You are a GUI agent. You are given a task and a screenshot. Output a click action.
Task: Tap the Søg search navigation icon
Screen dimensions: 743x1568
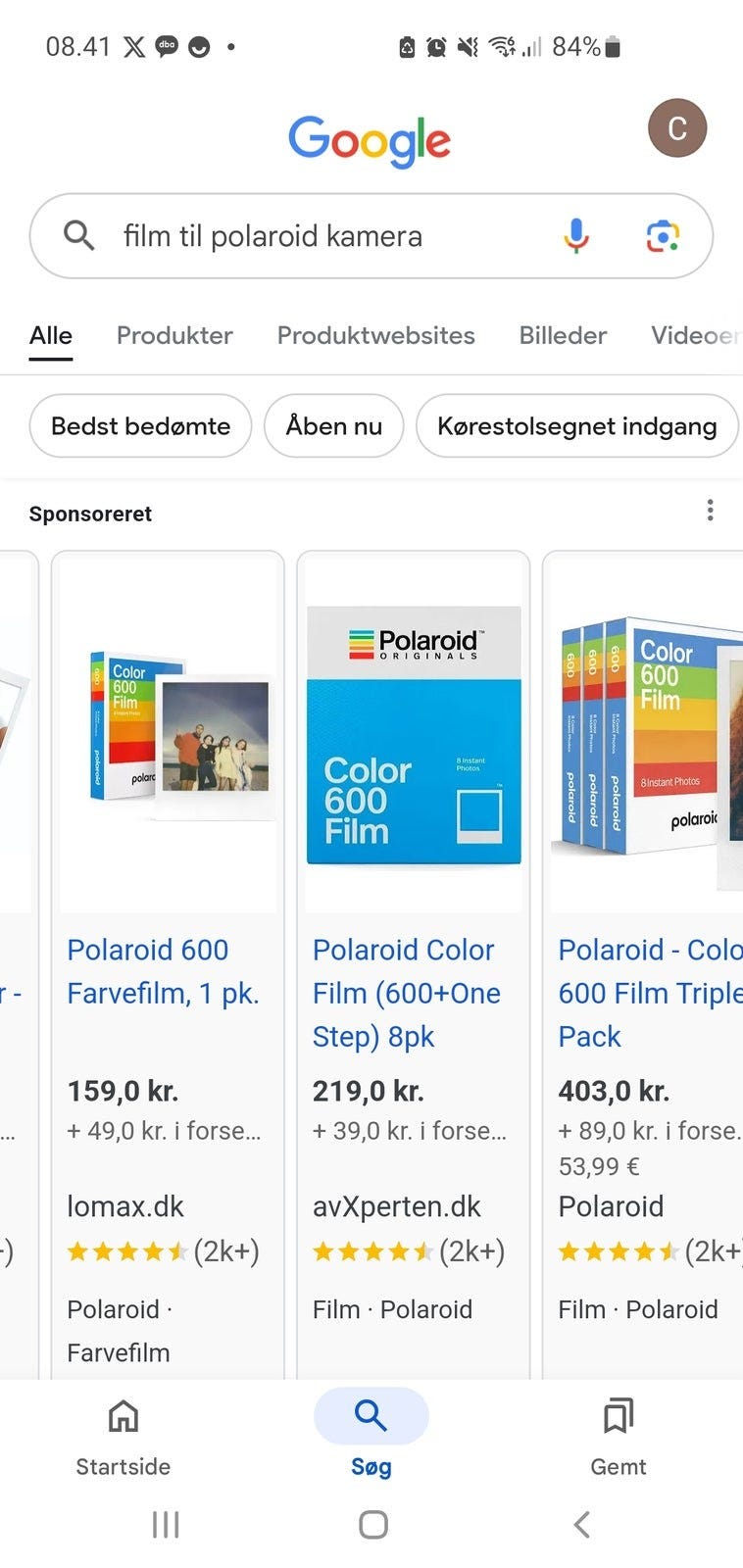click(371, 1416)
